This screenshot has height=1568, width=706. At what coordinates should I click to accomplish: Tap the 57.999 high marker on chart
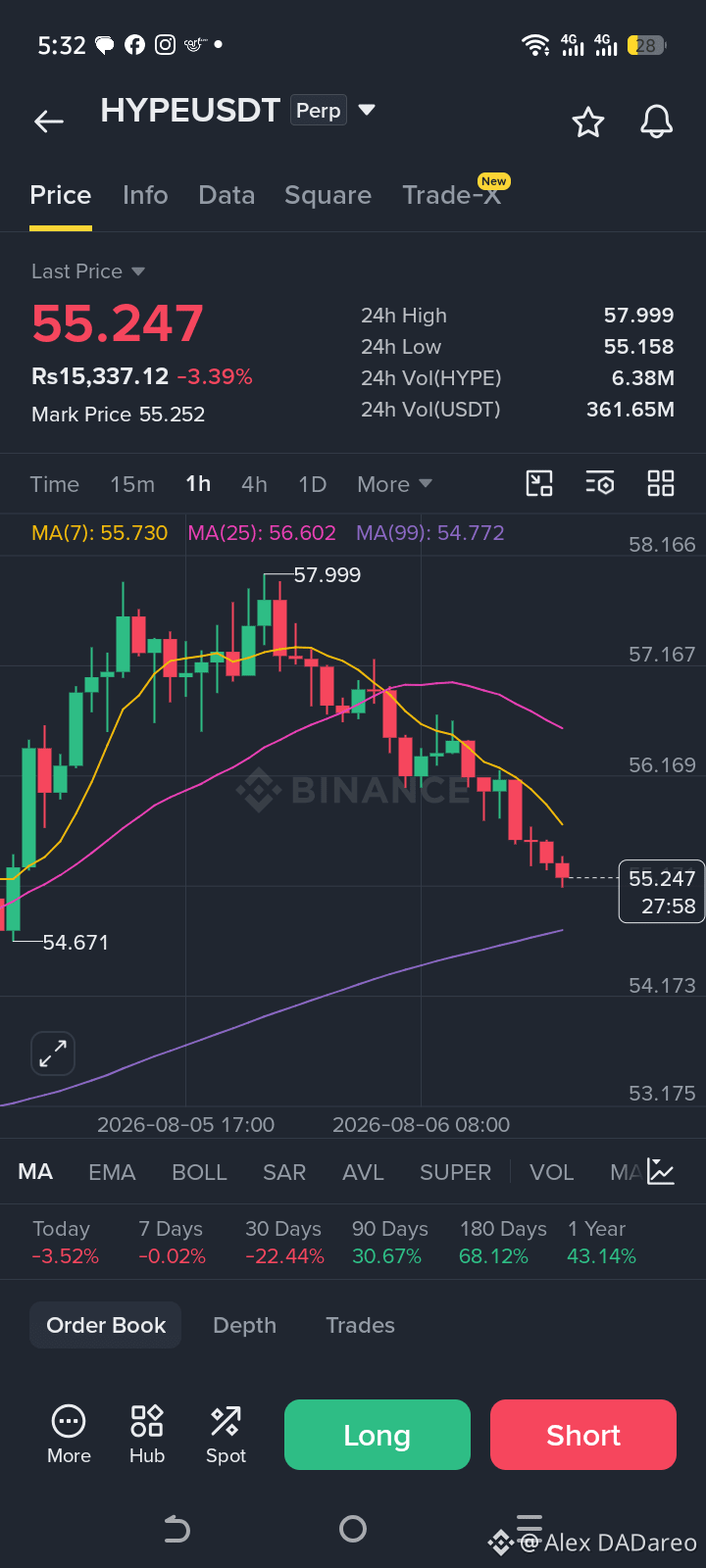[328, 575]
